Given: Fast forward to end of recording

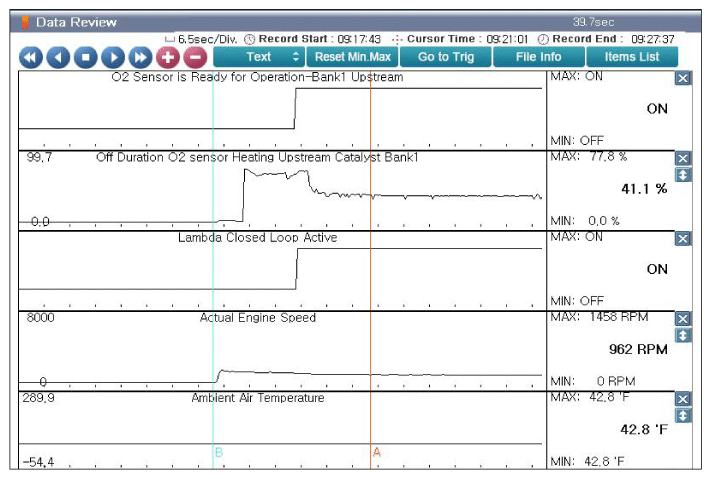Looking at the screenshot, I should 140,57.
